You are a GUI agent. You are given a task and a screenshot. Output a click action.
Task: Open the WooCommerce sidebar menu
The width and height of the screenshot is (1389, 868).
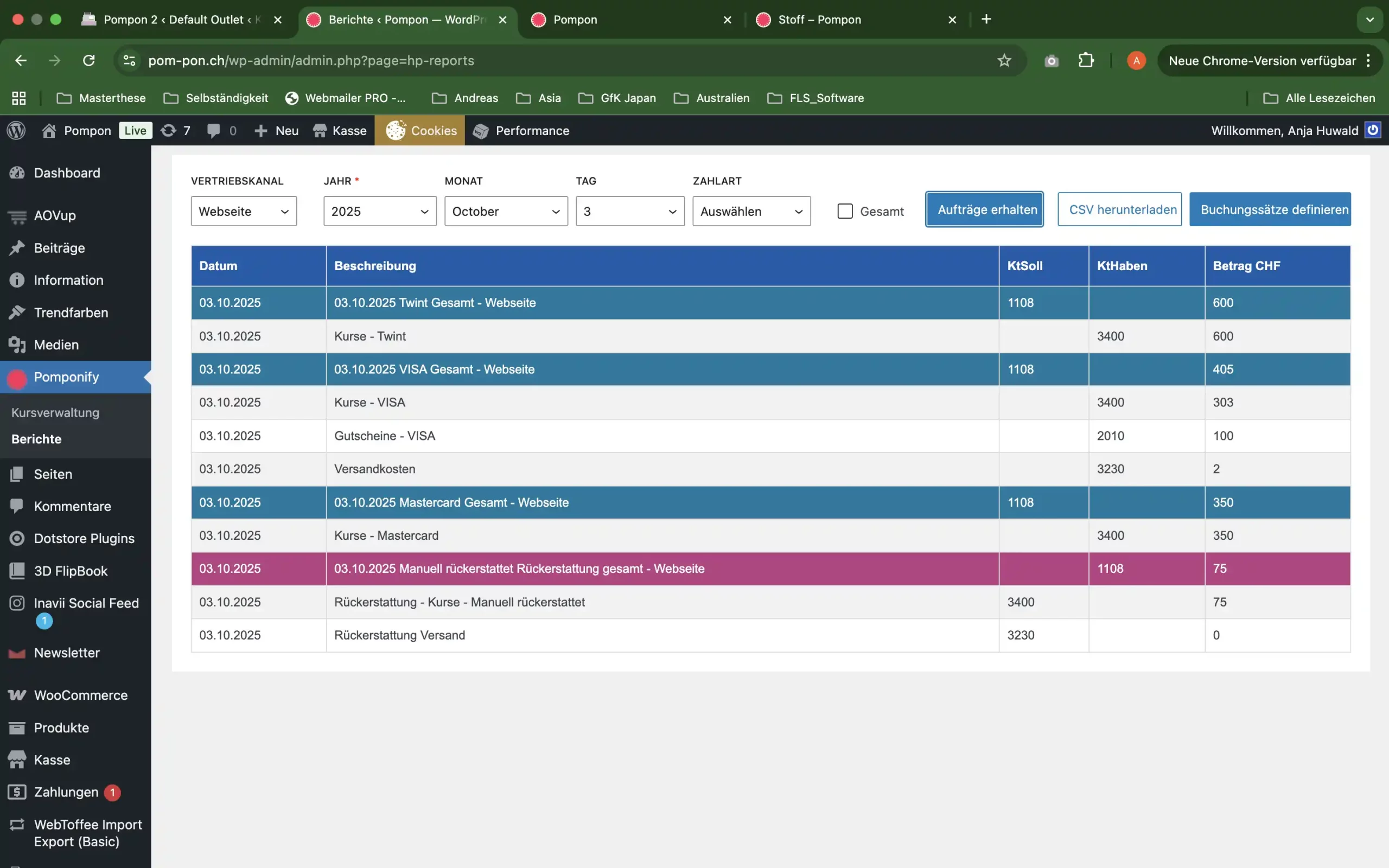coord(80,695)
